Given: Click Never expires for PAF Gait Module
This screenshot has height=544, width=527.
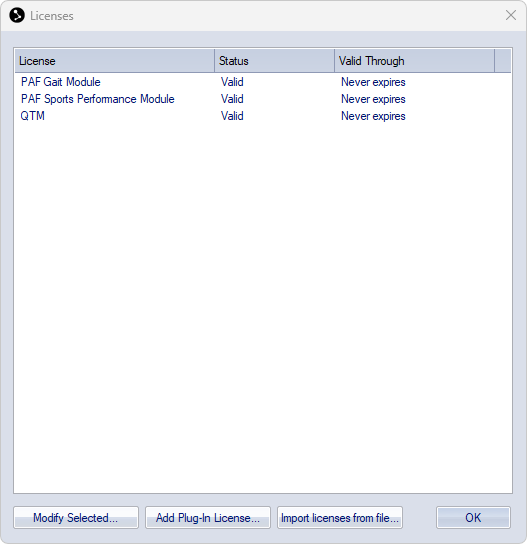Looking at the screenshot, I should click(373, 82).
